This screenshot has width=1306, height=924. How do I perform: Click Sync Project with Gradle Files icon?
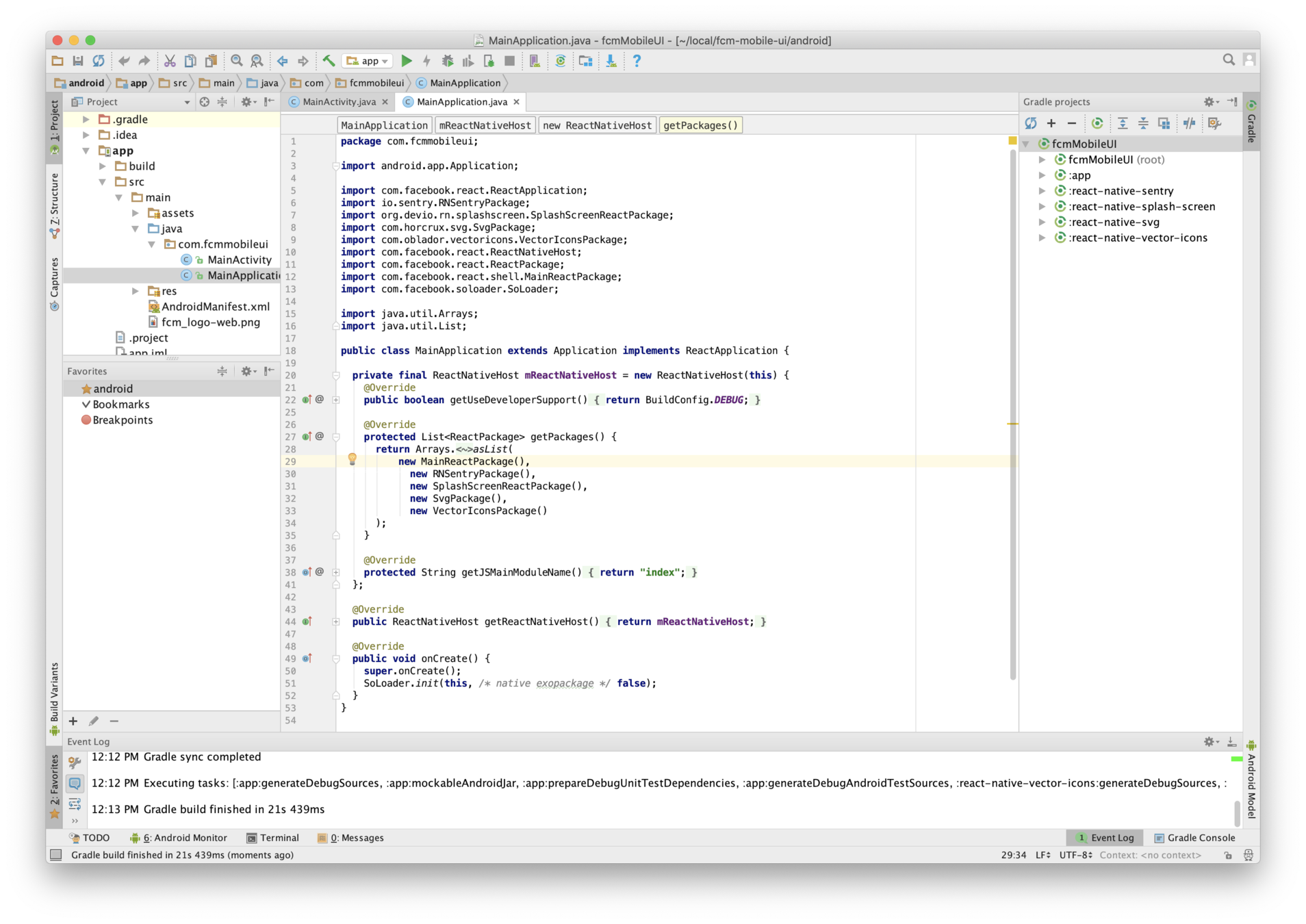[561, 61]
